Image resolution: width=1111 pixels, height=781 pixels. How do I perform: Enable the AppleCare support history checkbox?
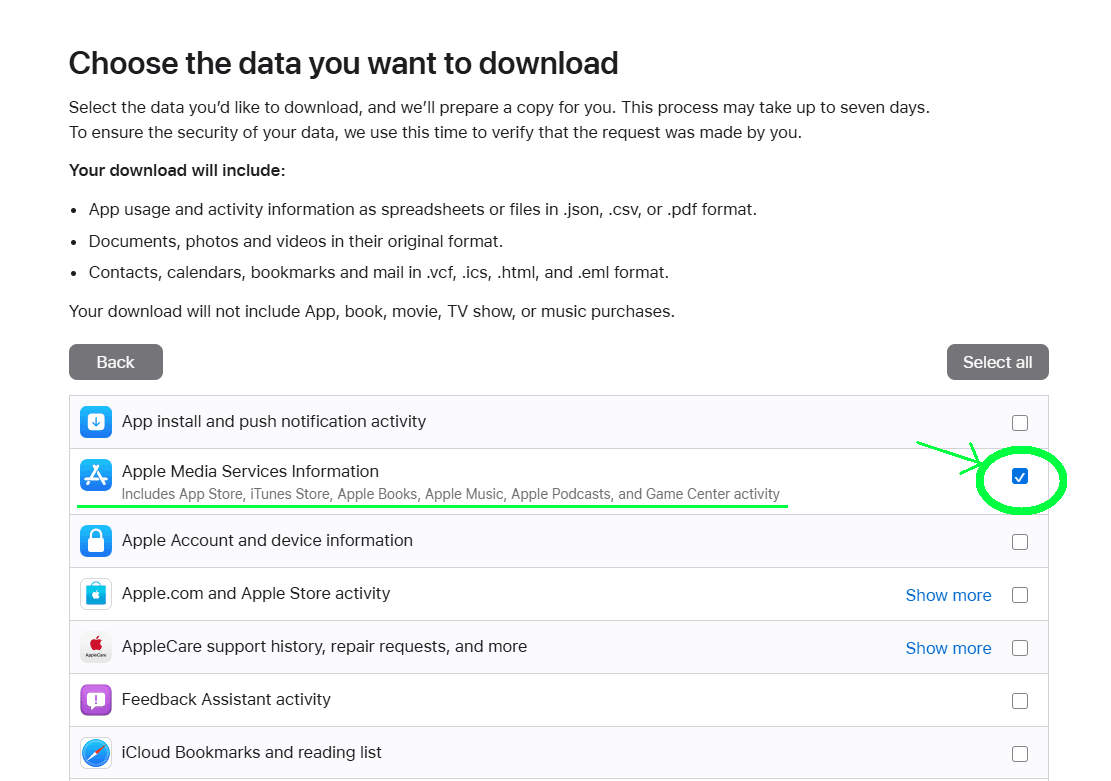click(x=1020, y=647)
